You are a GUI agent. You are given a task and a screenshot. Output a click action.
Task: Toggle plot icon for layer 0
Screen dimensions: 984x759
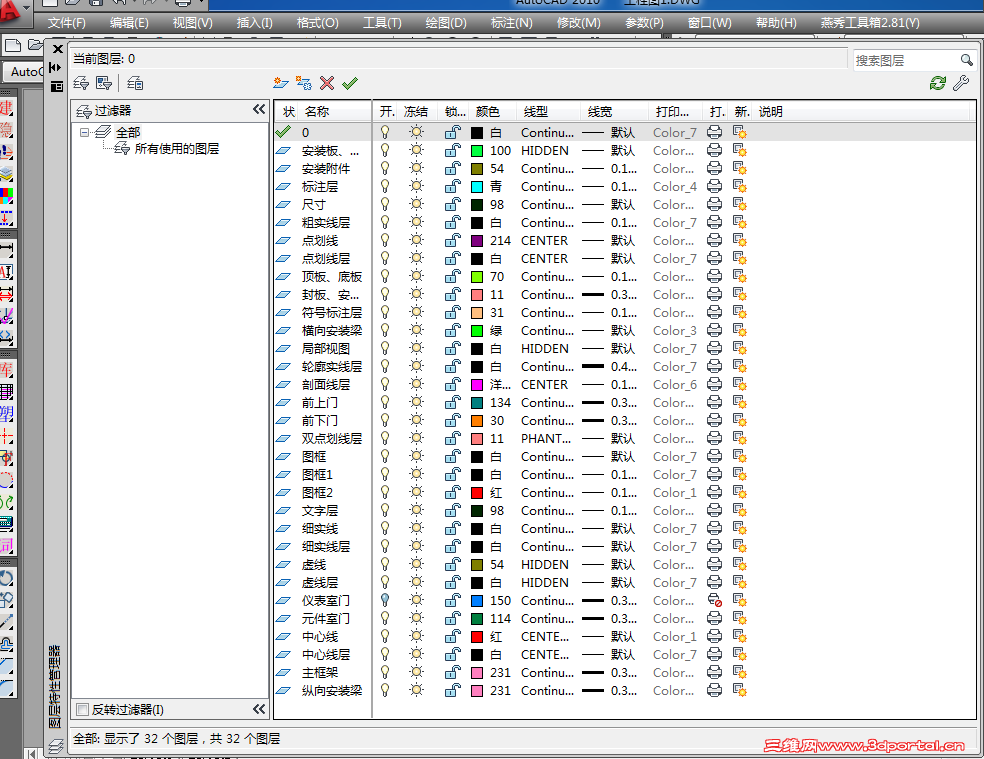coord(715,132)
